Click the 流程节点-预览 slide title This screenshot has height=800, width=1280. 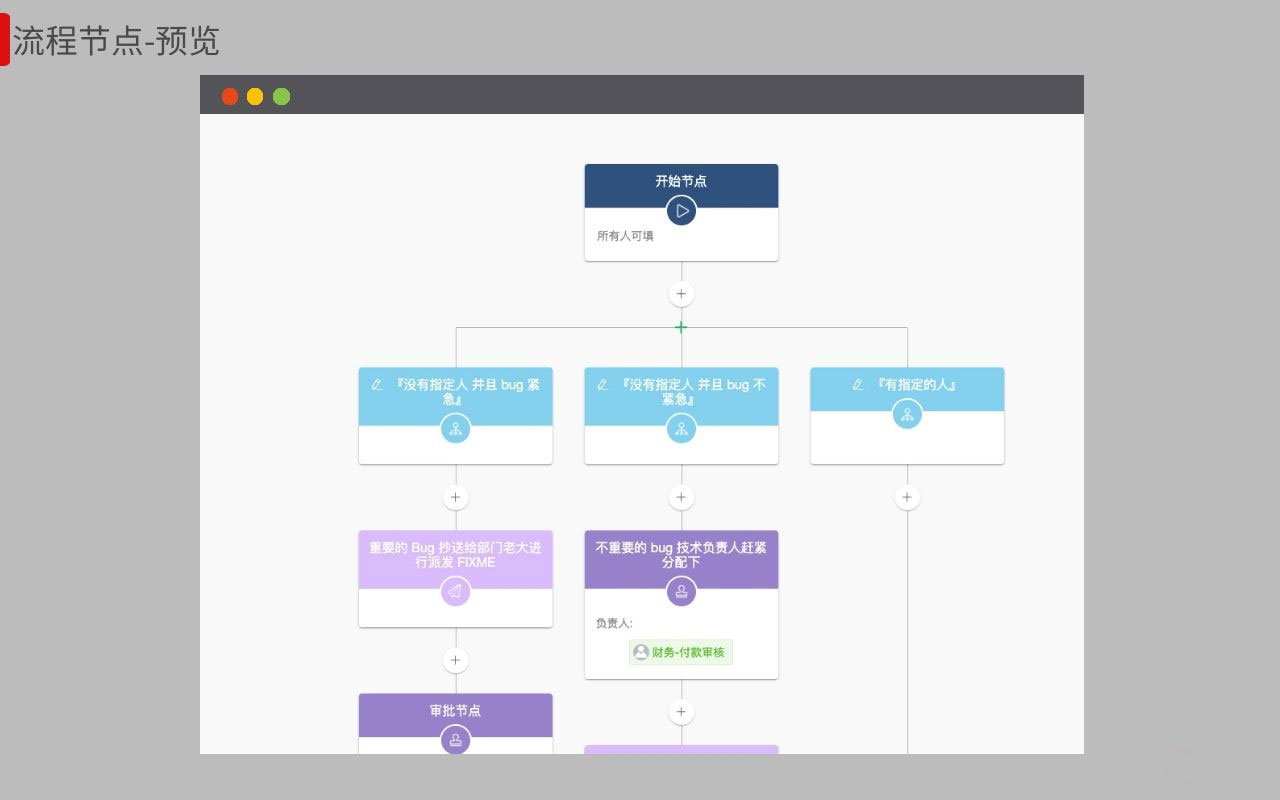click(116, 41)
